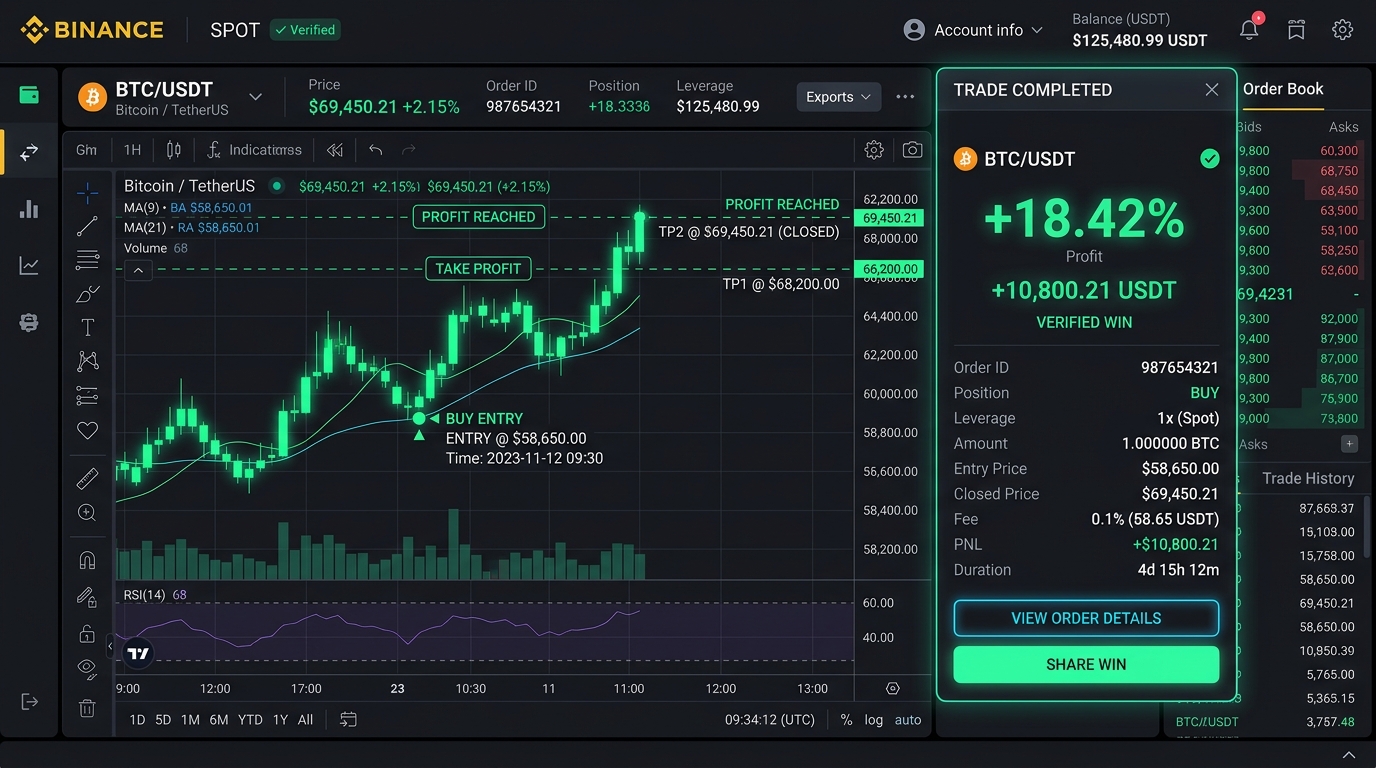Click the bookmark icon in header

click(x=1296, y=30)
